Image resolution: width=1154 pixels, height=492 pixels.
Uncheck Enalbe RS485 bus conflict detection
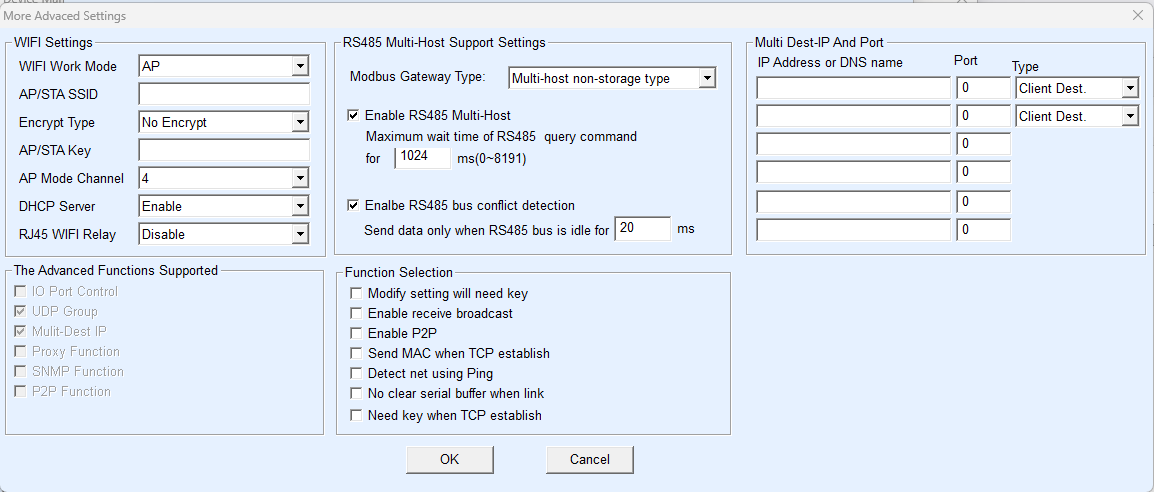tap(353, 206)
